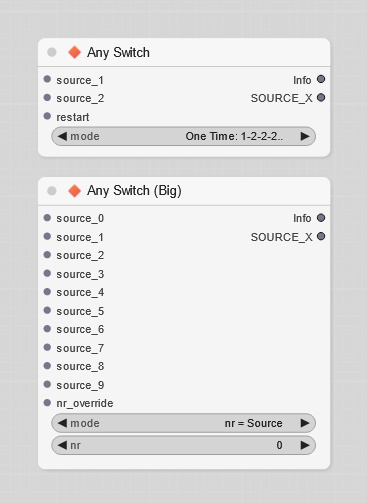Click the source_5 input socket
This screenshot has height=503, width=367.
coord(47,310)
